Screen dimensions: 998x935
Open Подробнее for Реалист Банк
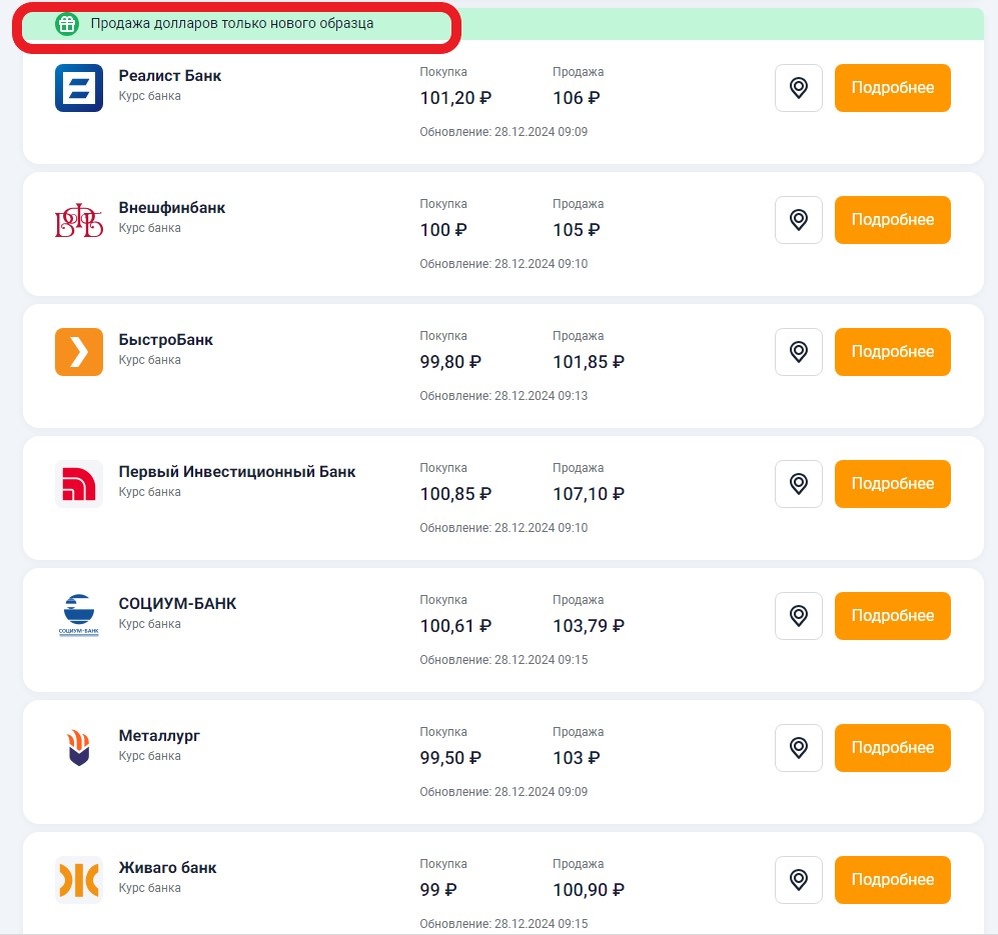pos(892,88)
